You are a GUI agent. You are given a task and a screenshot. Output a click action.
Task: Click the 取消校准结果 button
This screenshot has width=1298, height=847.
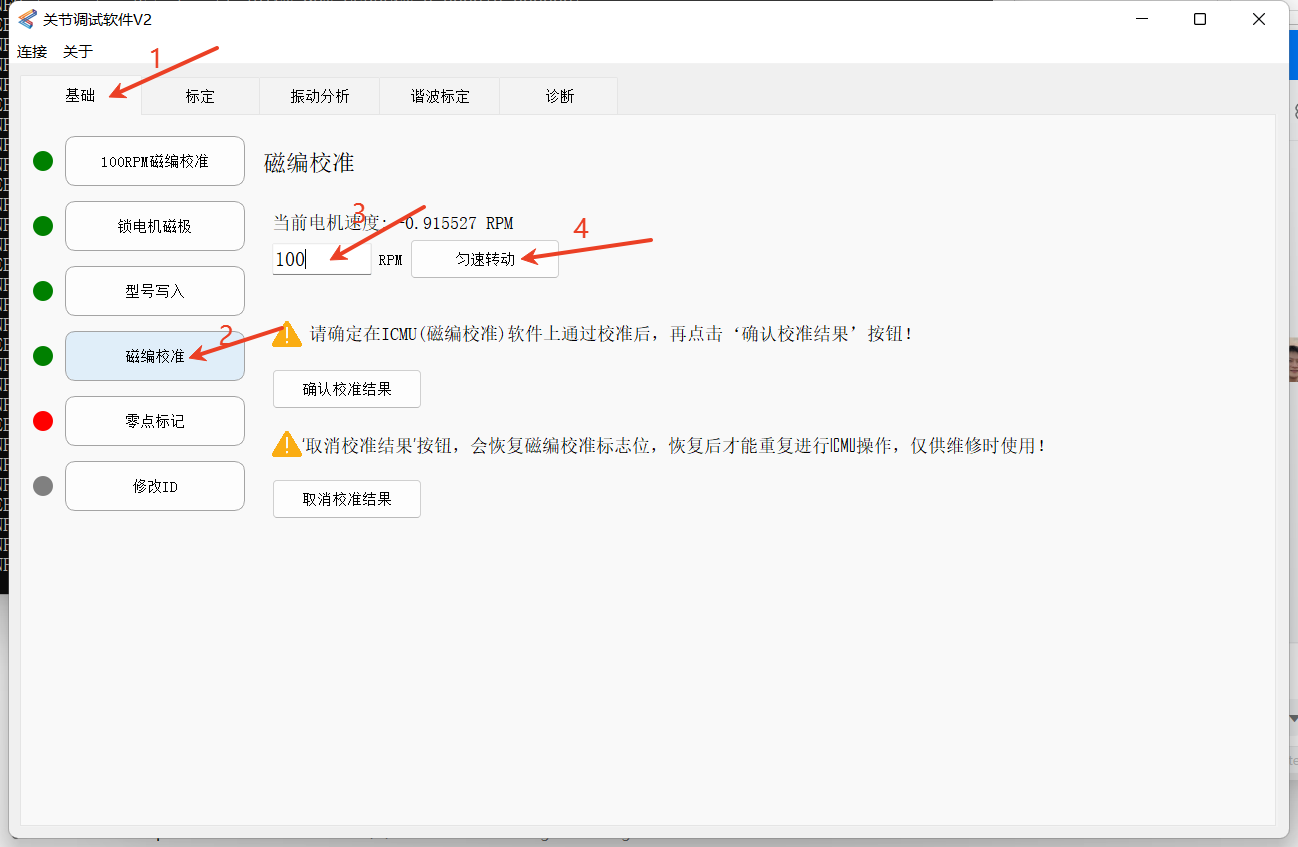click(347, 499)
